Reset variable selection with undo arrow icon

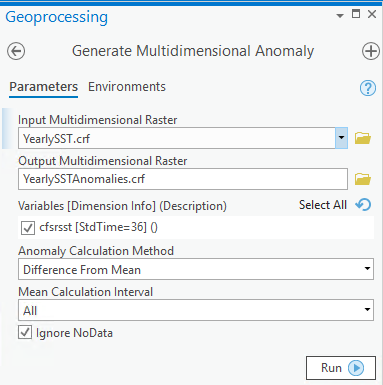pos(363,205)
